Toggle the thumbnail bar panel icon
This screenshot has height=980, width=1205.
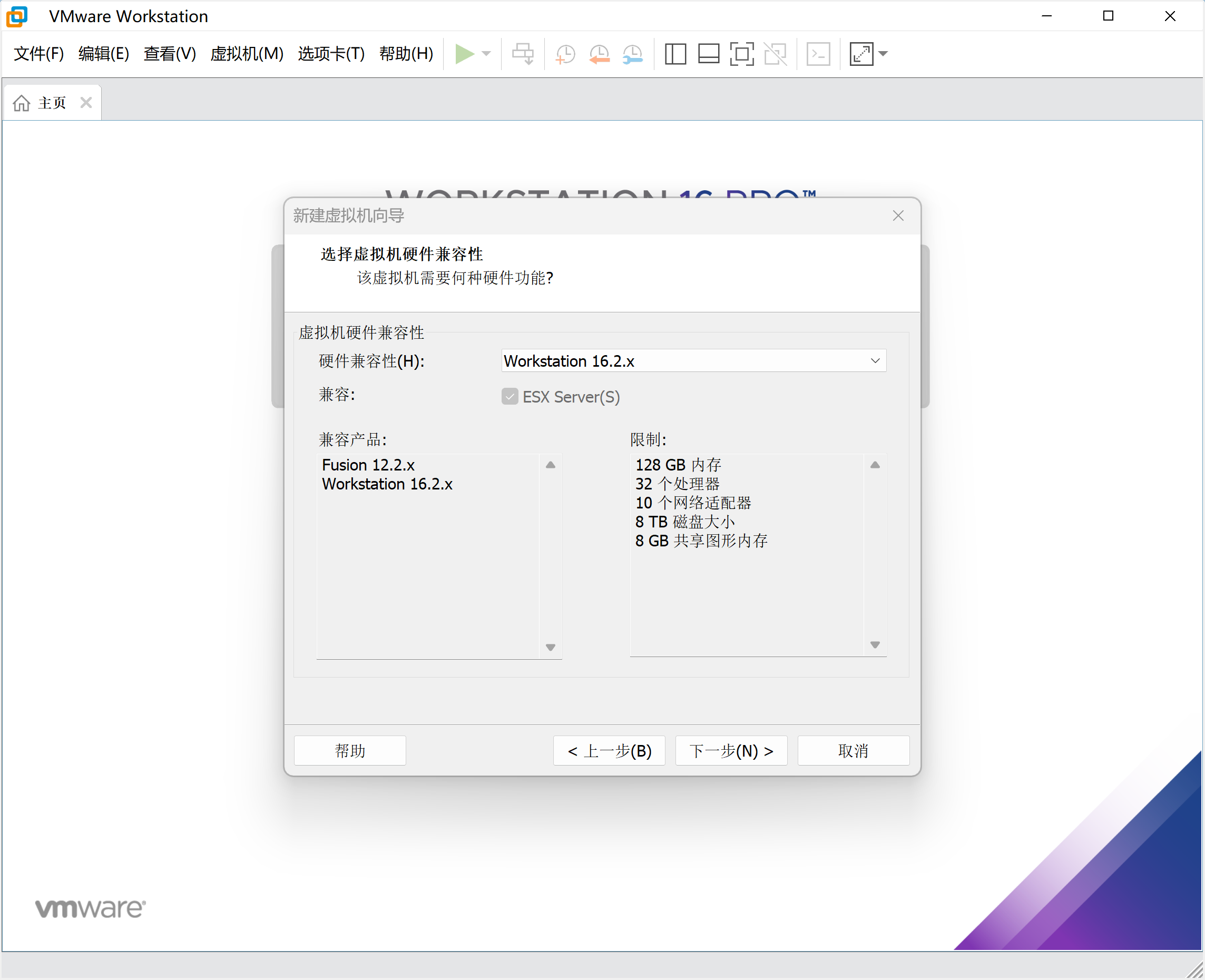tap(708, 54)
